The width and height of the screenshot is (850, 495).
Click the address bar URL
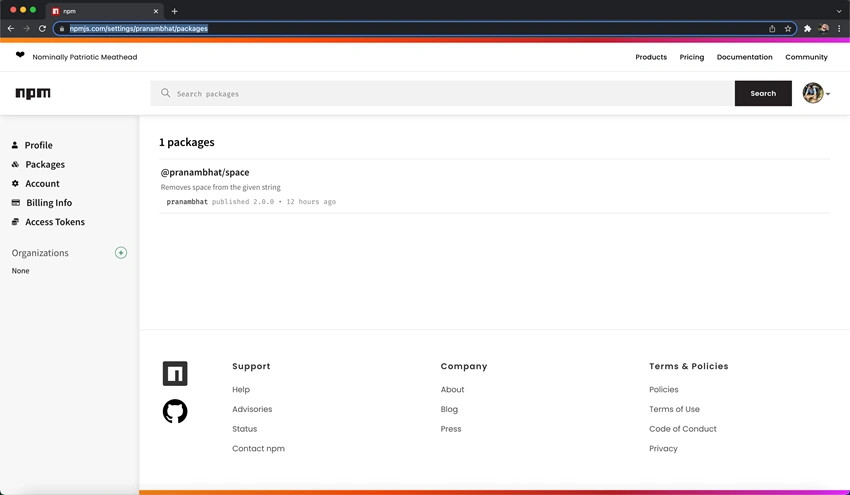(x=139, y=29)
